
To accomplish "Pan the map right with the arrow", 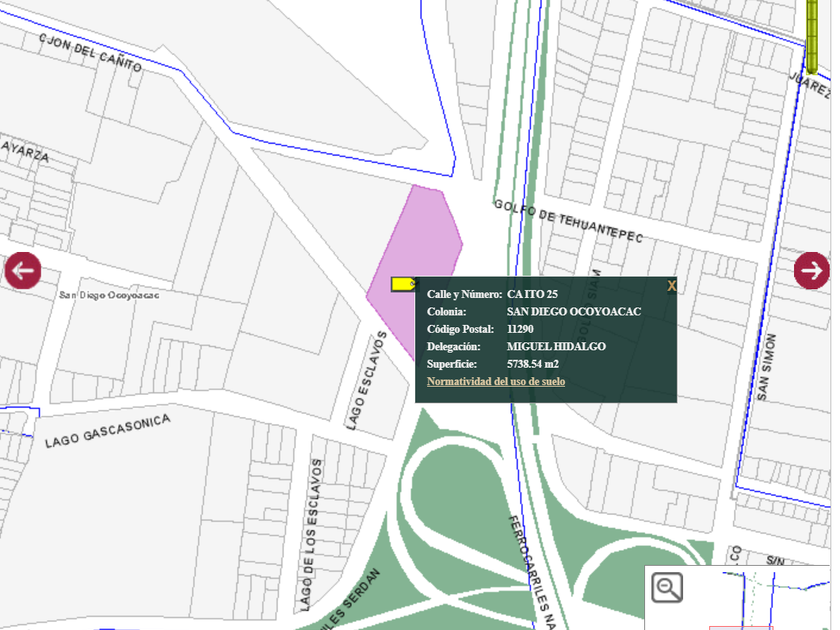I will point(812,271).
